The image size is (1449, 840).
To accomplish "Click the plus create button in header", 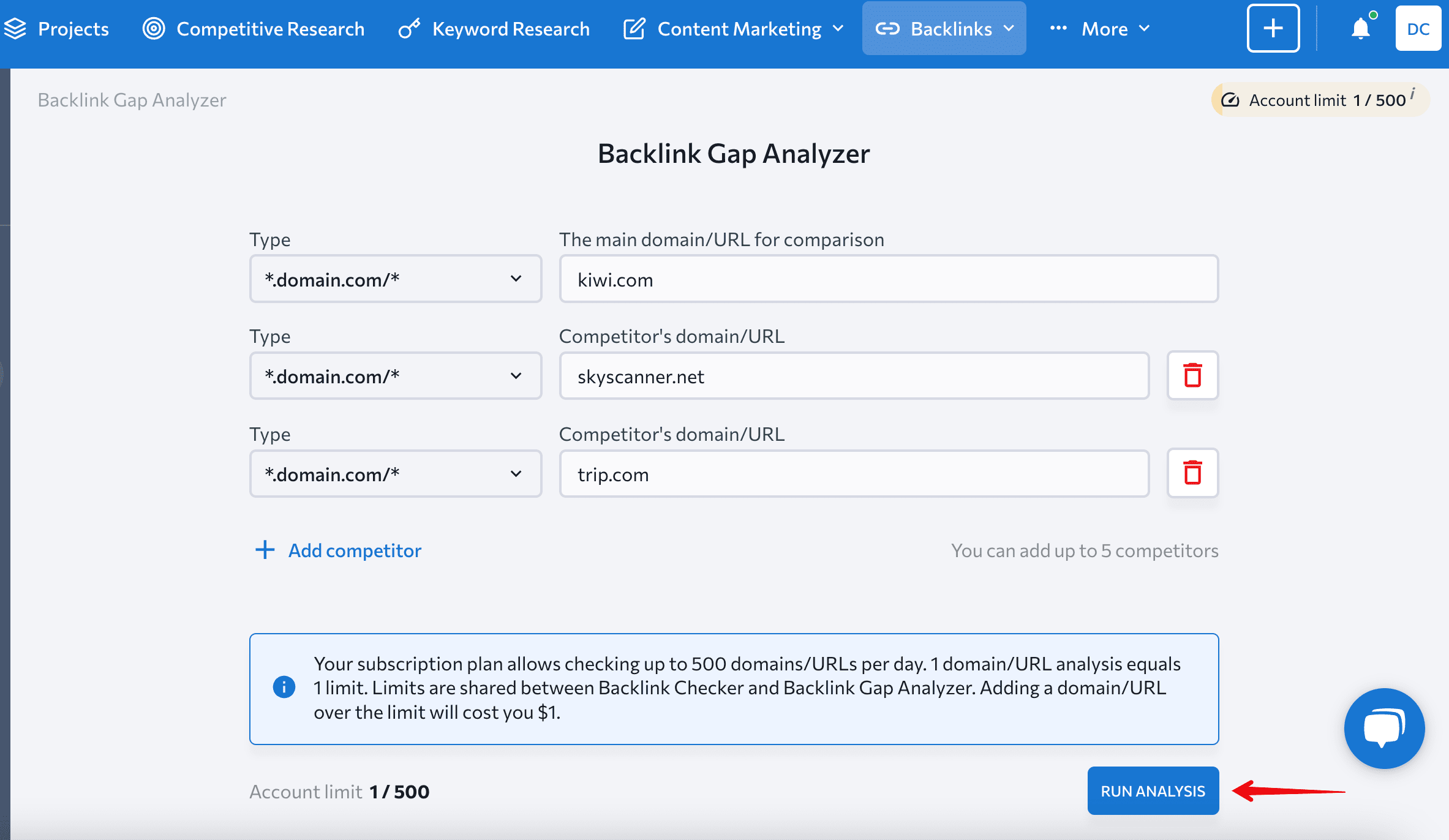I will click(1273, 28).
